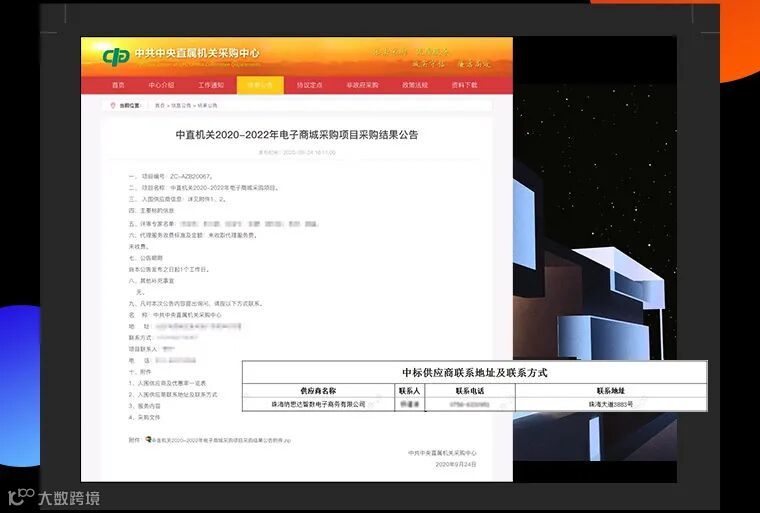Click the line 二、项目名称
The width and height of the screenshot is (760, 513).
(204, 188)
